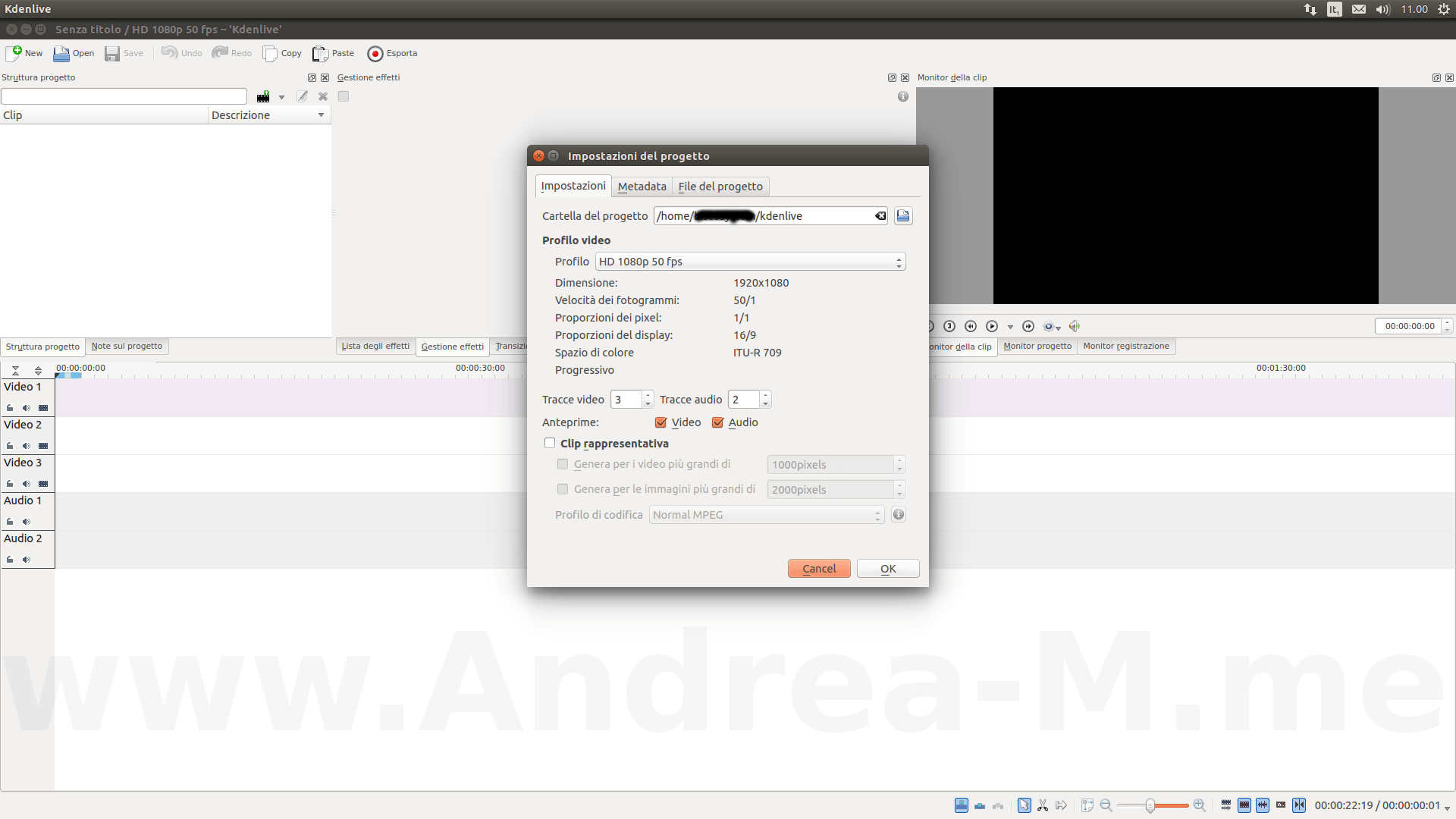Click the timeline zoom slider handle

1150,805
